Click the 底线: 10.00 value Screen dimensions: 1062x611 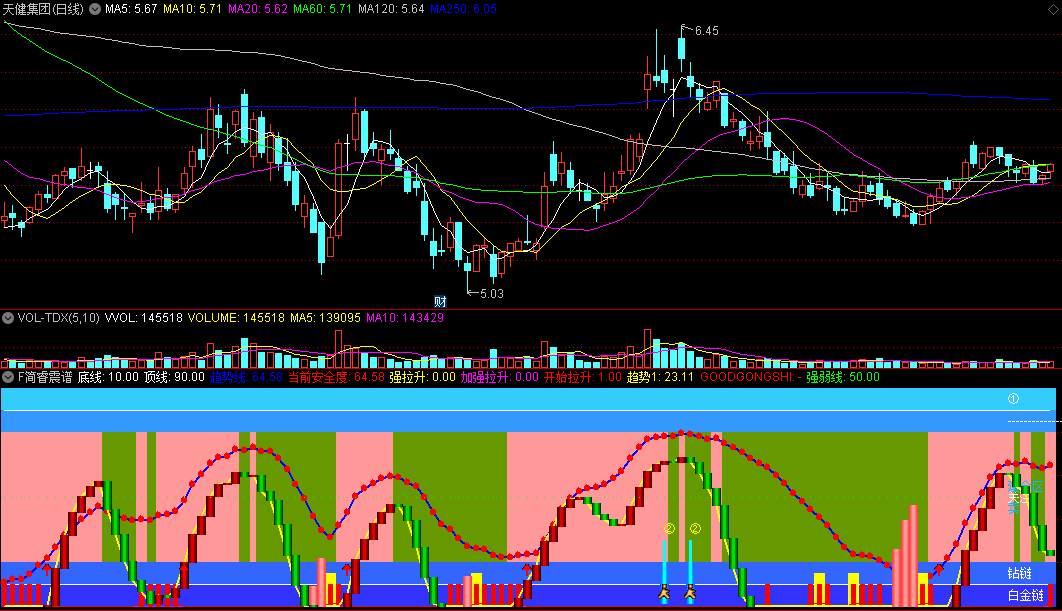click(x=108, y=377)
